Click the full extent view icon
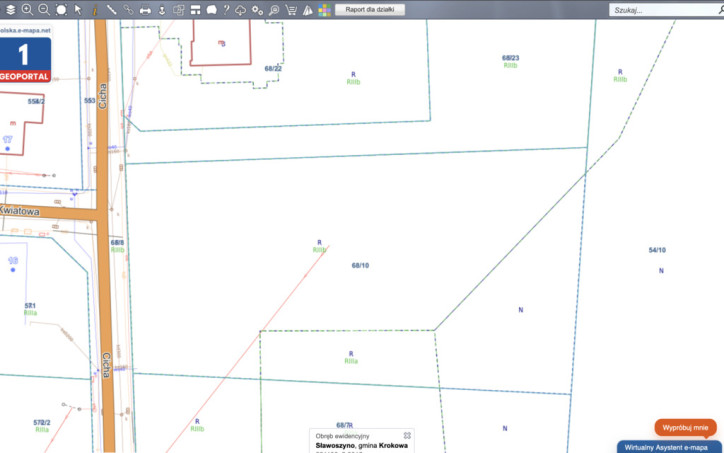724x453 pixels. (61, 10)
